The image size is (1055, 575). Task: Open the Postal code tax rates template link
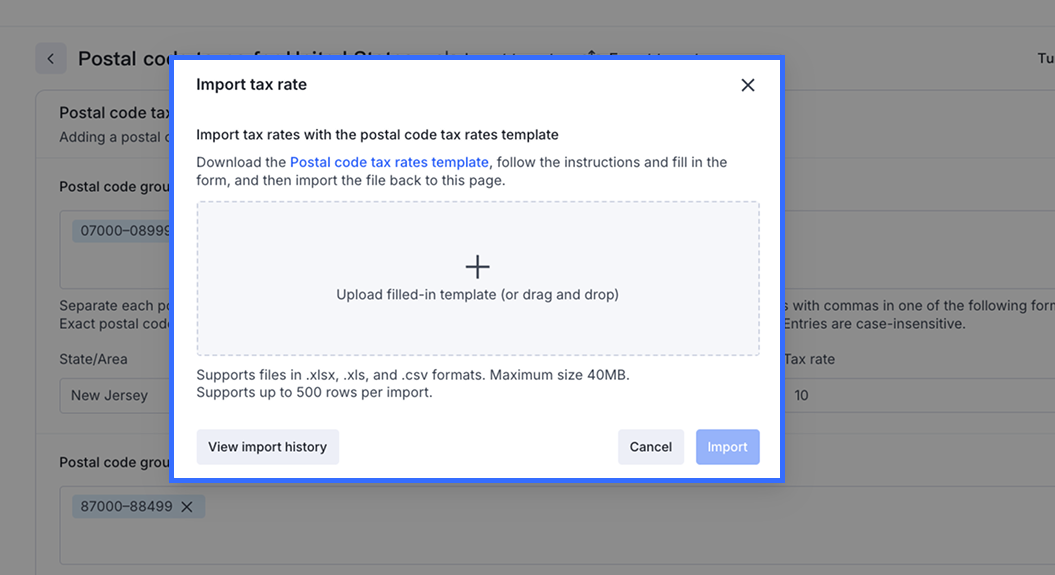[389, 162]
